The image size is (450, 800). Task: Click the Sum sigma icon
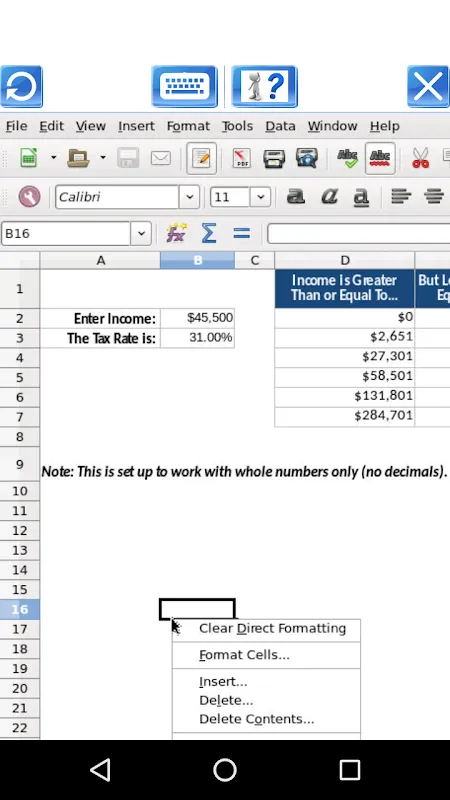(209, 234)
